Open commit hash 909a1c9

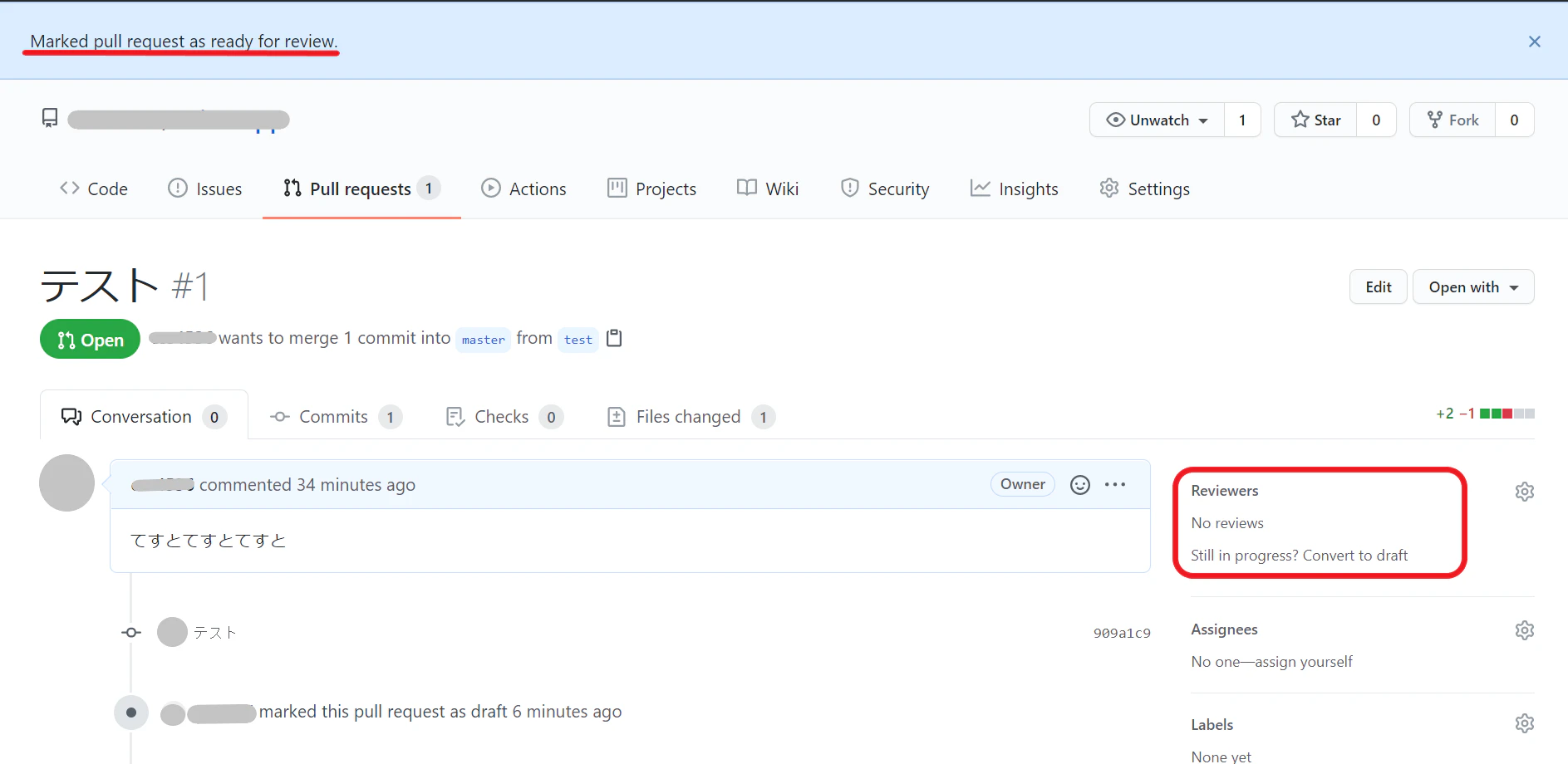coord(1122,633)
